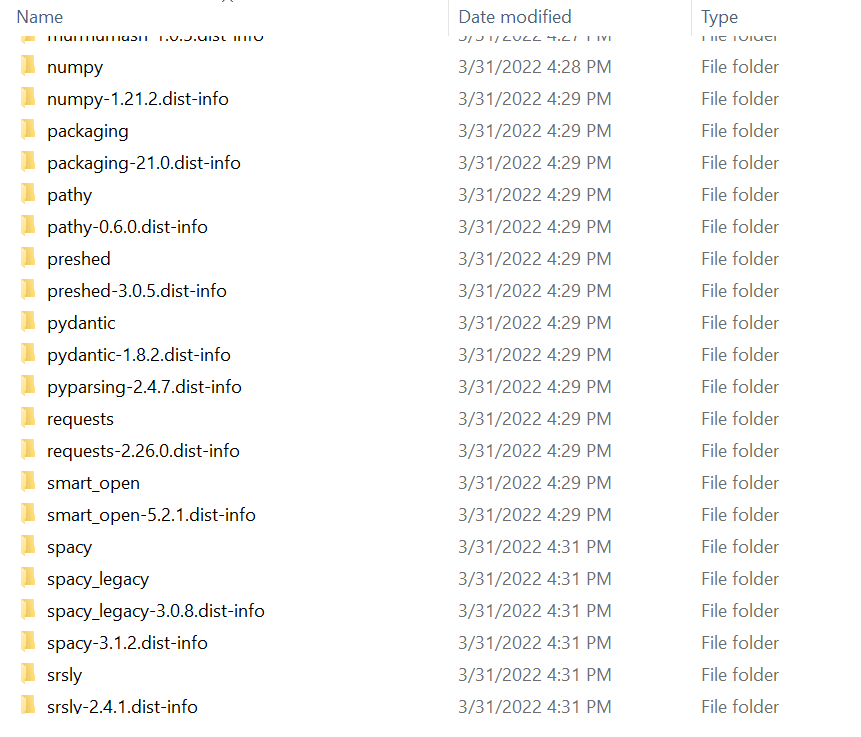The height and width of the screenshot is (737, 861).
Task: Select the spacy_legacy folder name
Action: click(98, 579)
